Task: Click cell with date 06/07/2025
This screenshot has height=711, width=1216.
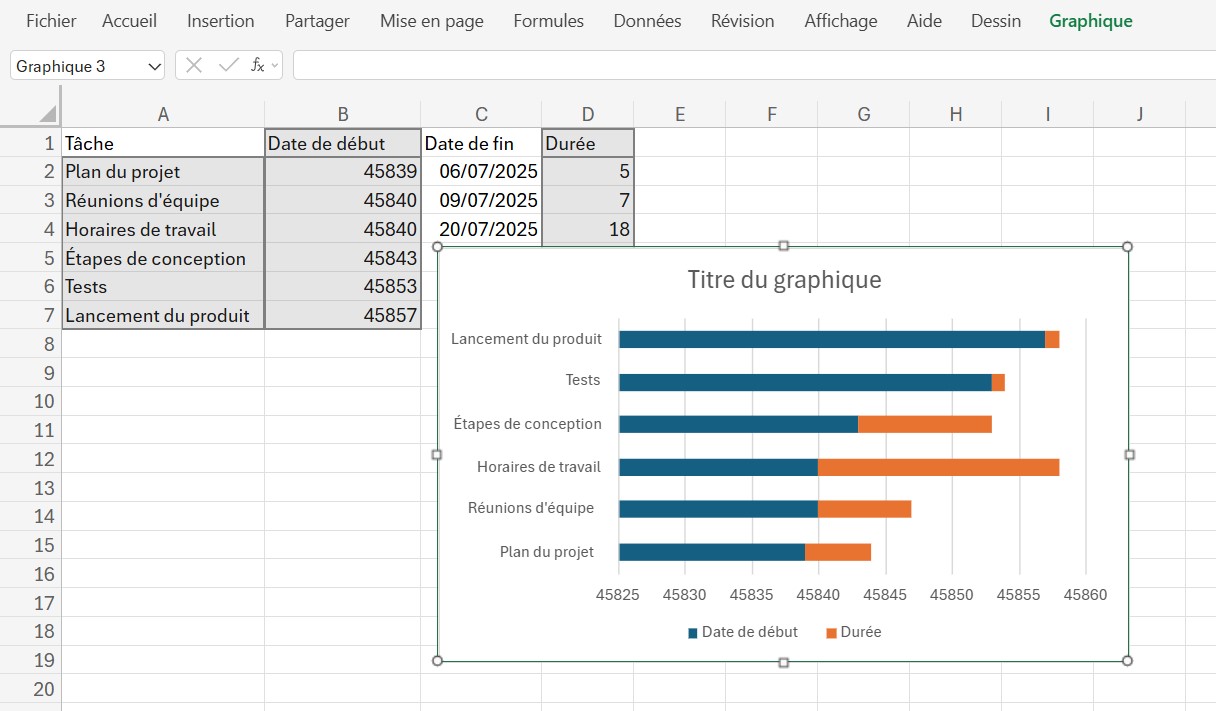Action: 481,172
